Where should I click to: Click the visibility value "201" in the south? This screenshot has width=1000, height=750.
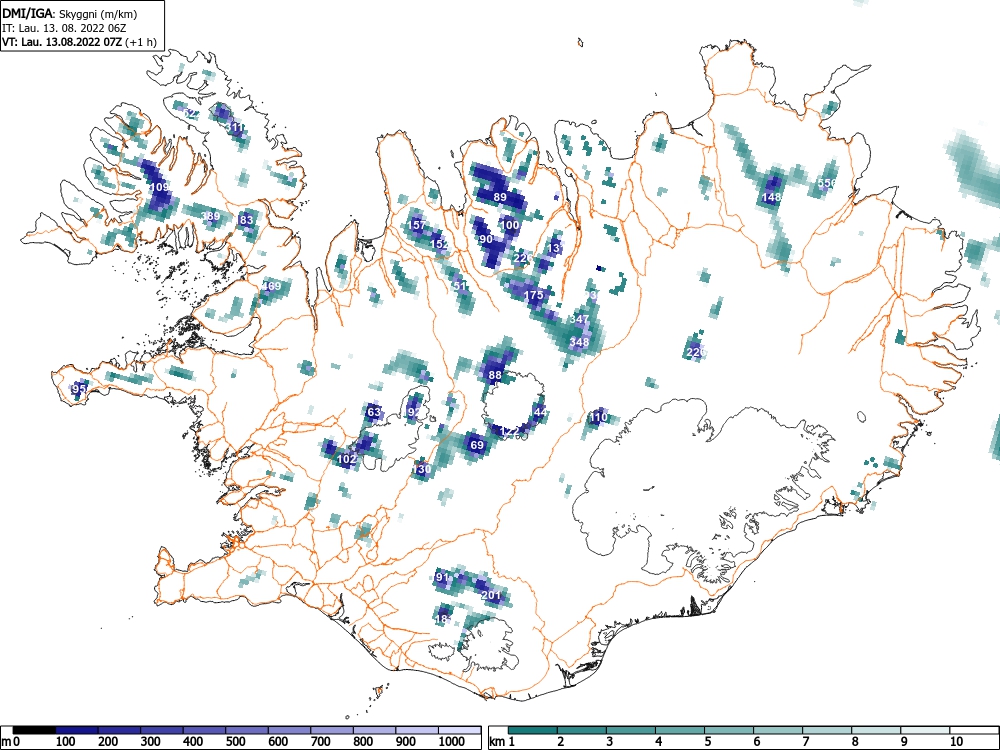point(491,595)
